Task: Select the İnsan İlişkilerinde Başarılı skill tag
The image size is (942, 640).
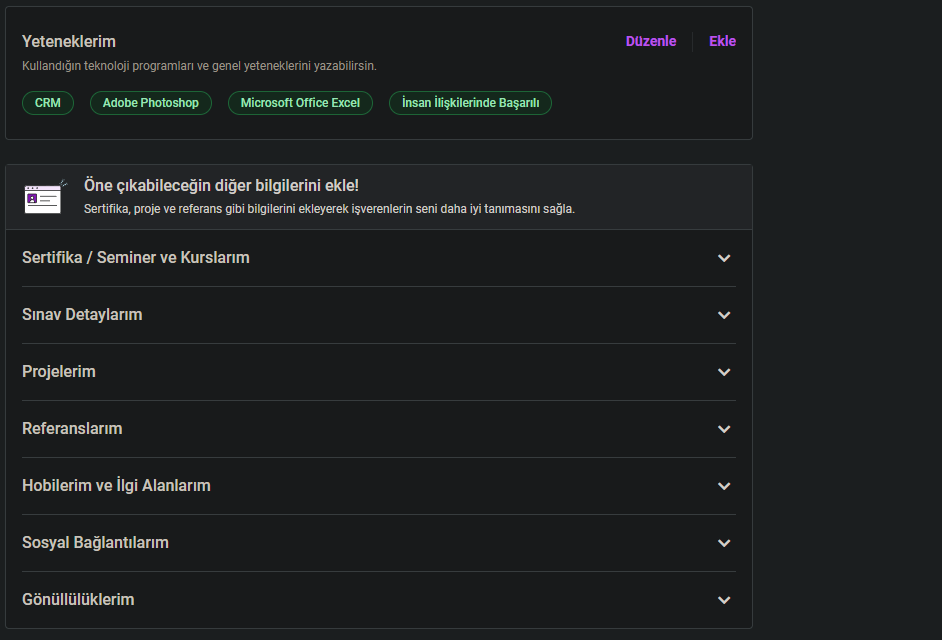Action: coord(470,103)
